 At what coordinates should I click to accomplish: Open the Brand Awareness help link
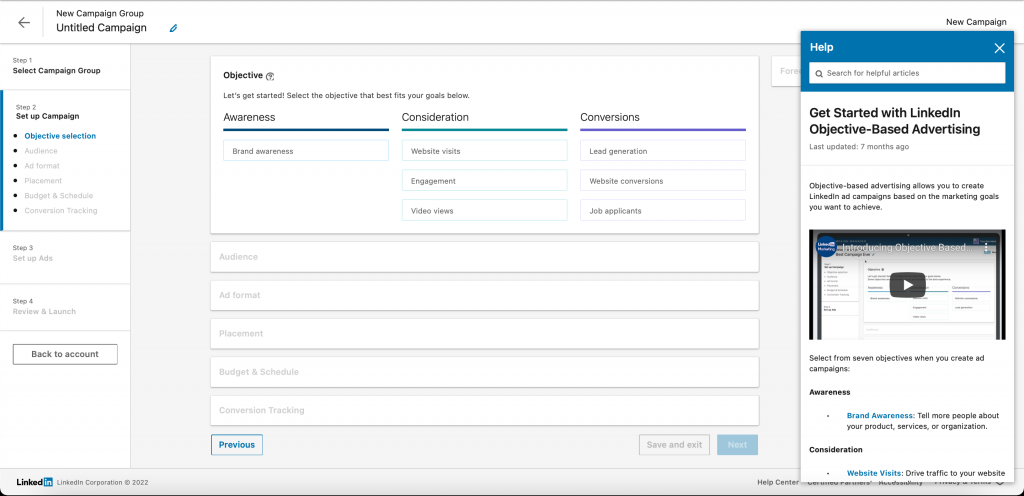click(x=880, y=415)
